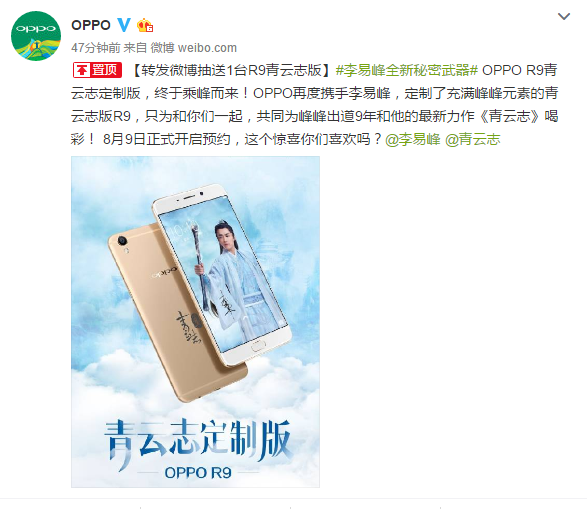This screenshot has height=509, width=587.
Task: Click the blue verified V badge
Action: (x=124, y=25)
